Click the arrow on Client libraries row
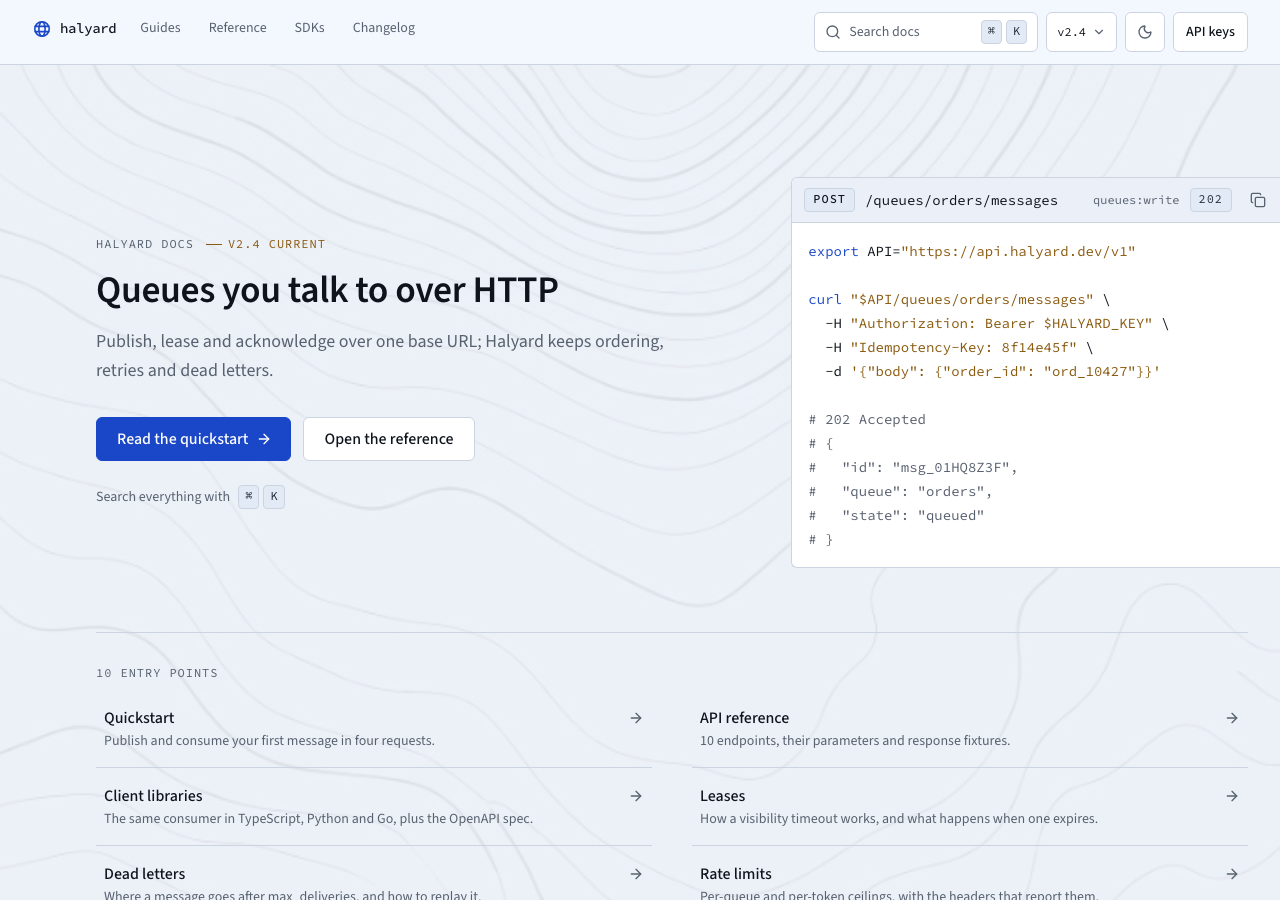This screenshot has height=900, width=1280. (636, 796)
